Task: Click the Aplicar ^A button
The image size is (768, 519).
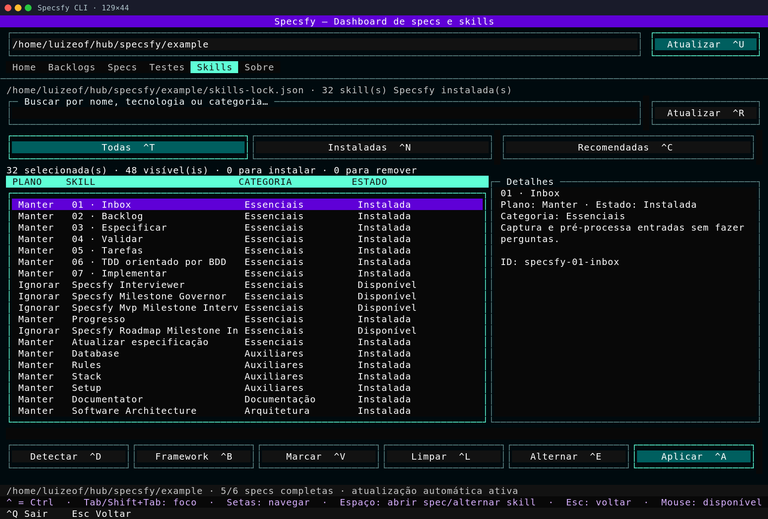Action: point(694,456)
